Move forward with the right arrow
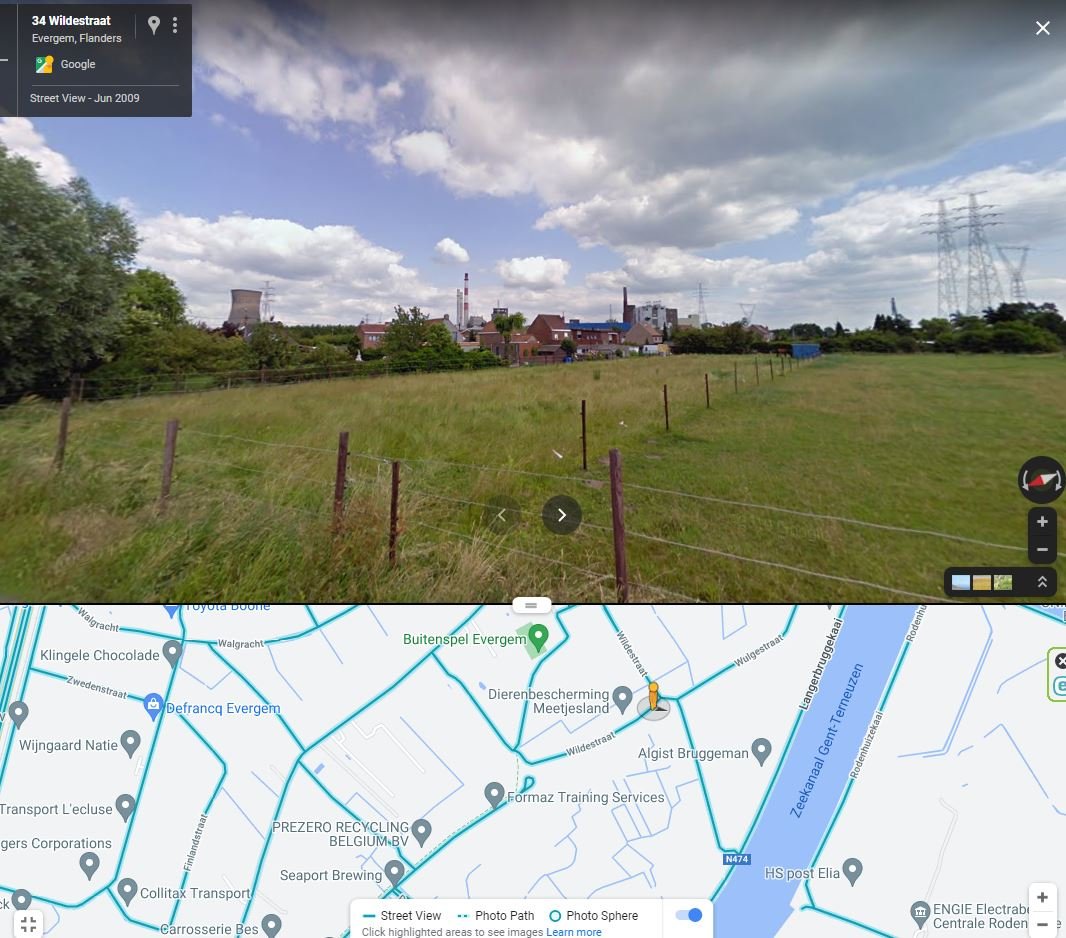 point(562,515)
